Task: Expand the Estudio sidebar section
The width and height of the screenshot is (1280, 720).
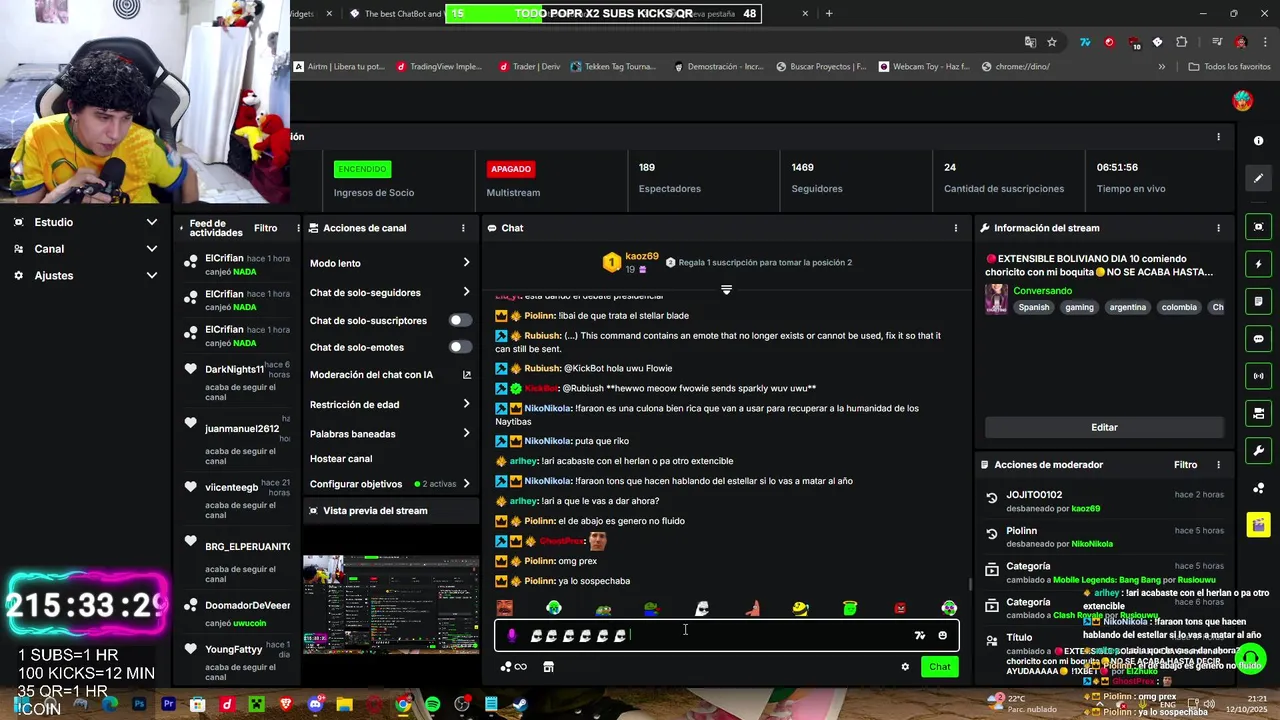Action: coord(85,222)
